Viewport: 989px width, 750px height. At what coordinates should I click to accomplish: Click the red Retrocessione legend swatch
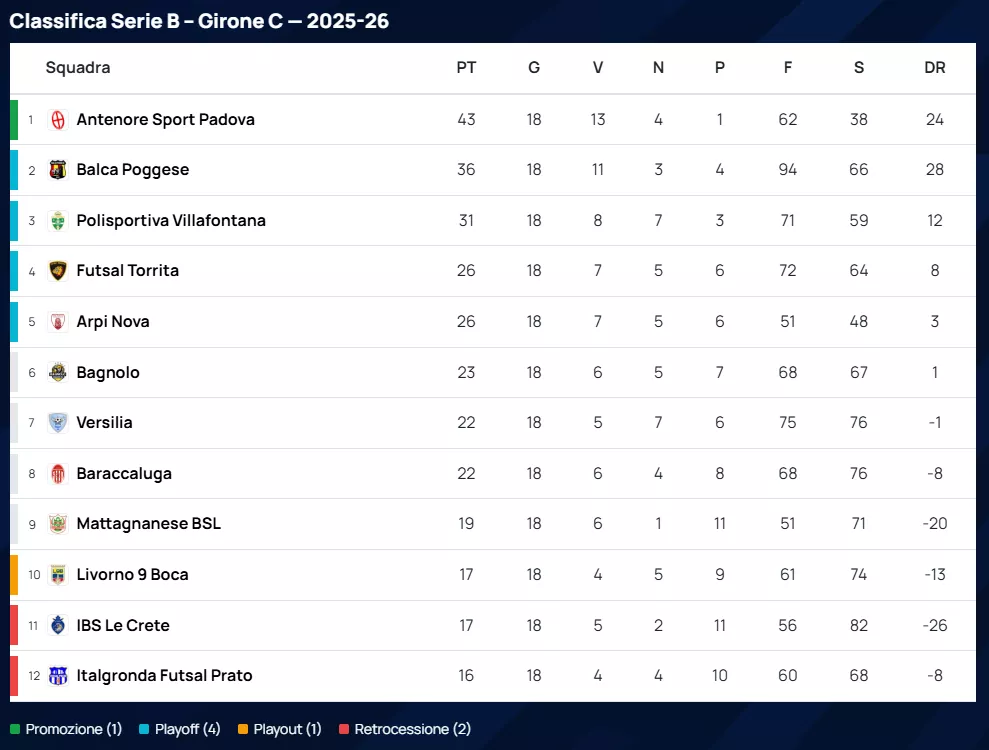pyautogui.click(x=344, y=730)
